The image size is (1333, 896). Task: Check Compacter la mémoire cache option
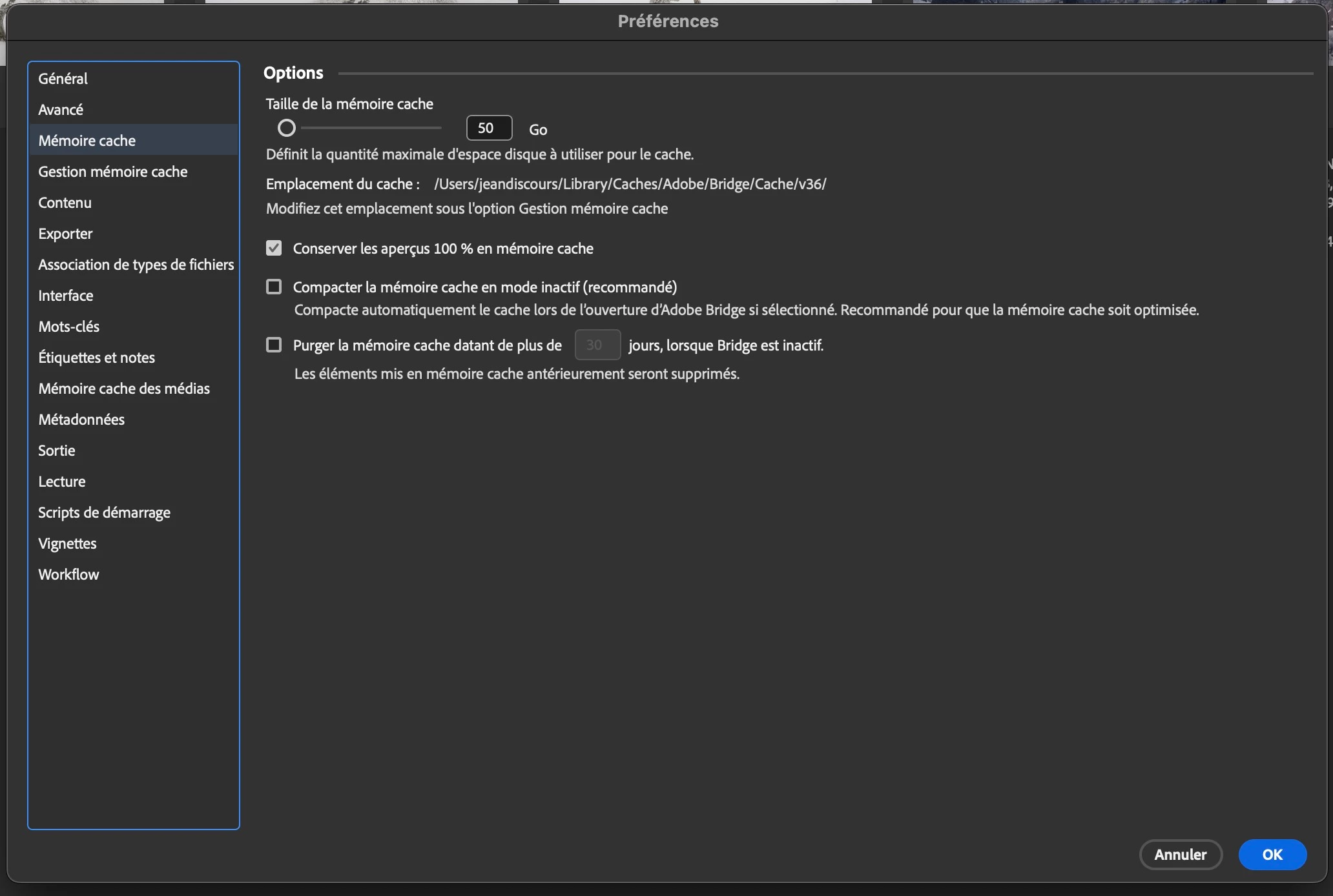pos(274,287)
